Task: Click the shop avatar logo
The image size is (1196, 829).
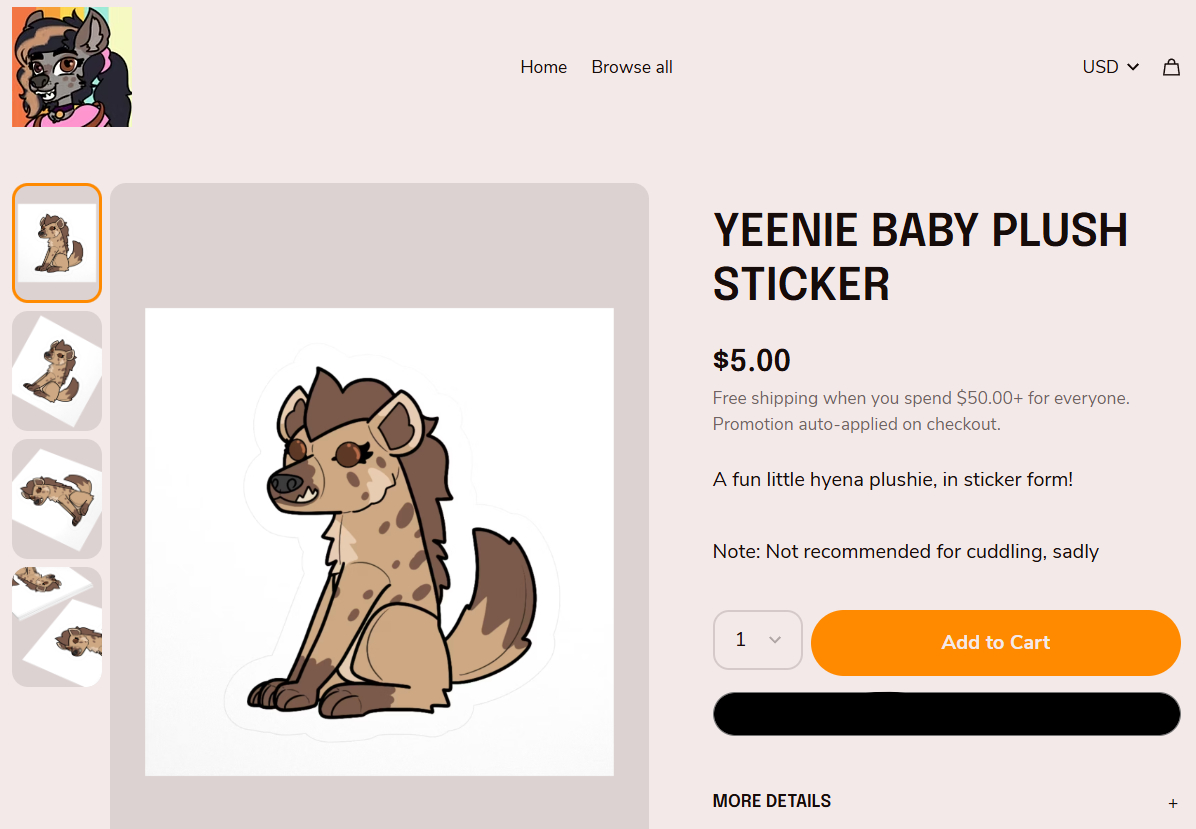Action: click(72, 67)
